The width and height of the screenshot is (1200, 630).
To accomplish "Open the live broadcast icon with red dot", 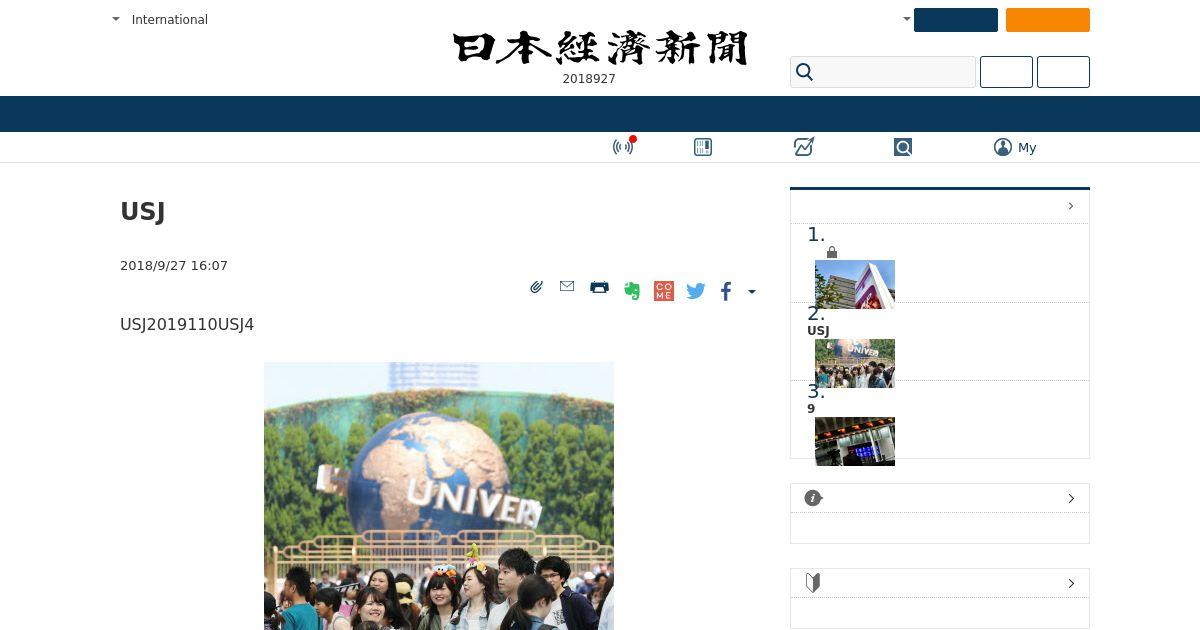I will (x=624, y=146).
